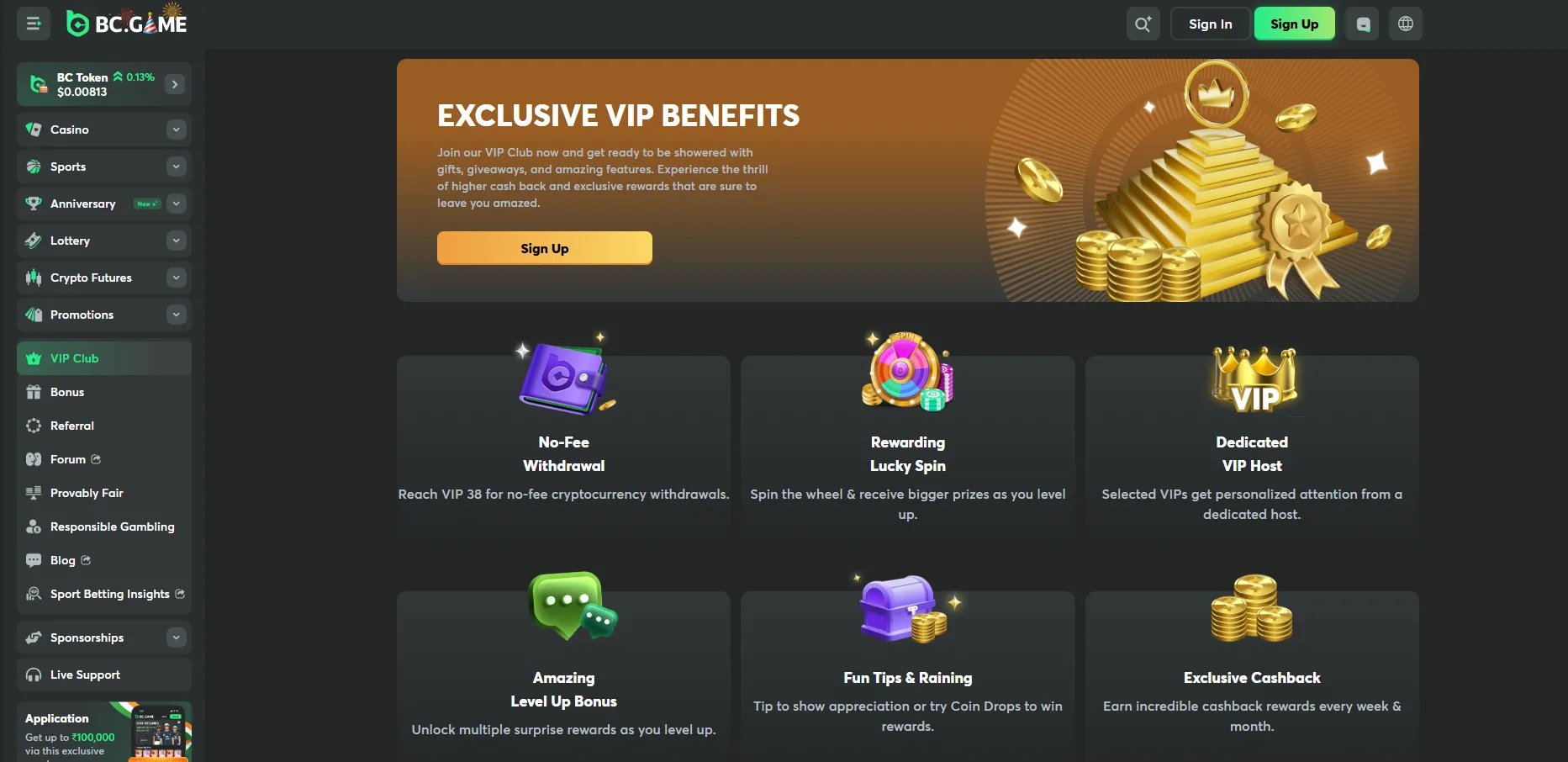This screenshot has width=1568, height=762.
Task: Expand the Casino dropdown arrow
Action: tap(176, 130)
